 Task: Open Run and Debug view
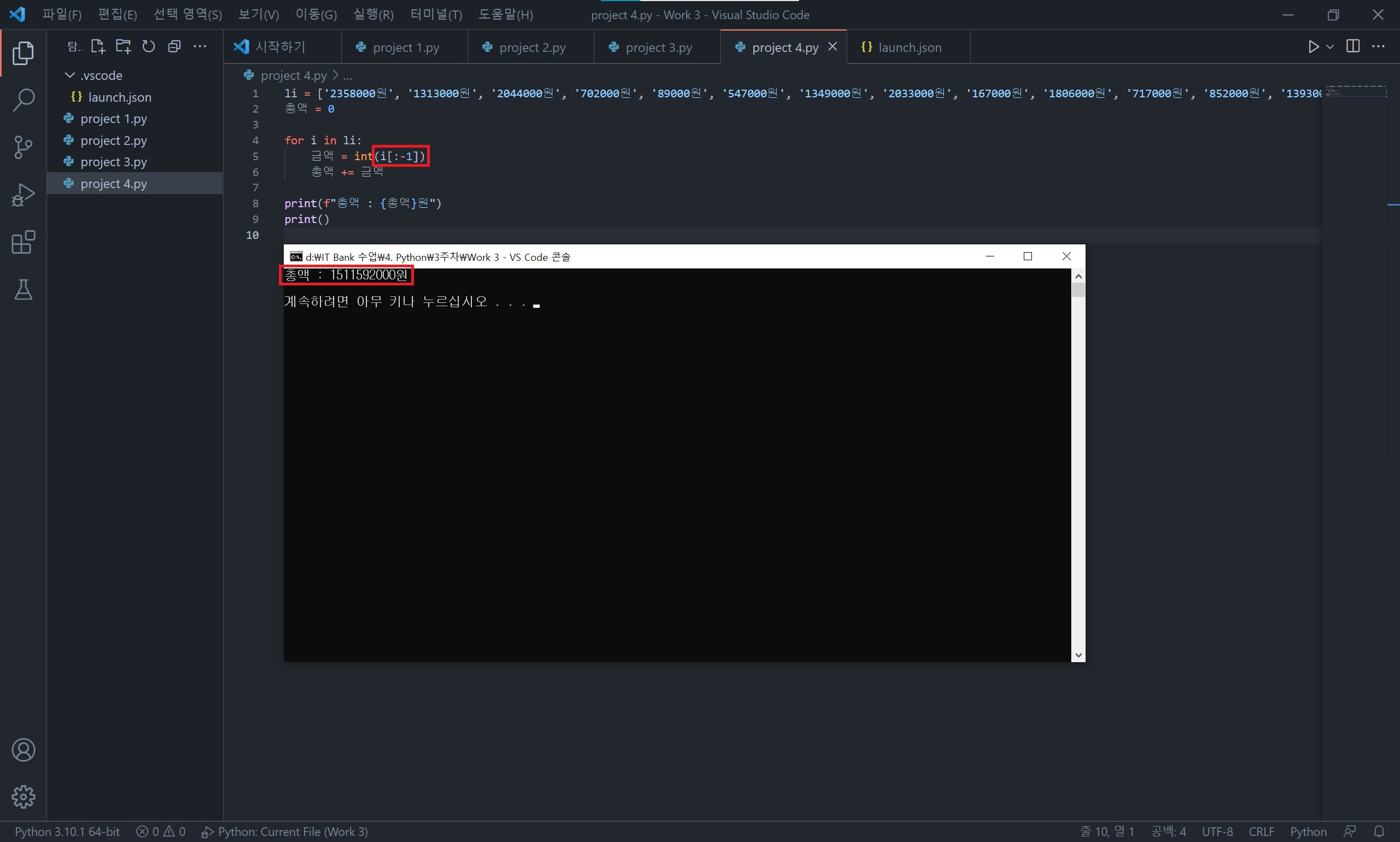[x=24, y=195]
